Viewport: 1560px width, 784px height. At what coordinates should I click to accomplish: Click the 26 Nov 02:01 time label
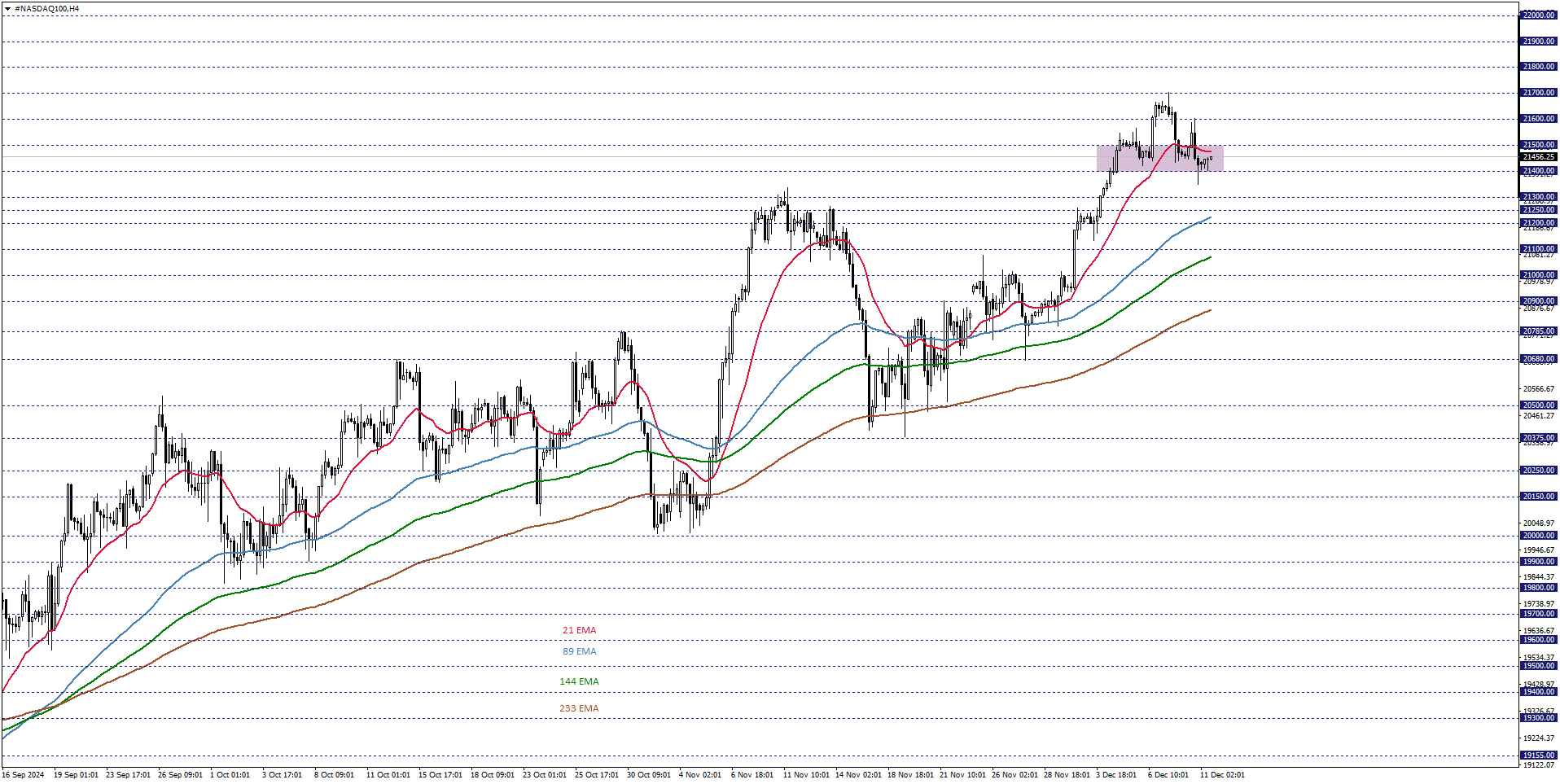pyautogui.click(x=1014, y=775)
